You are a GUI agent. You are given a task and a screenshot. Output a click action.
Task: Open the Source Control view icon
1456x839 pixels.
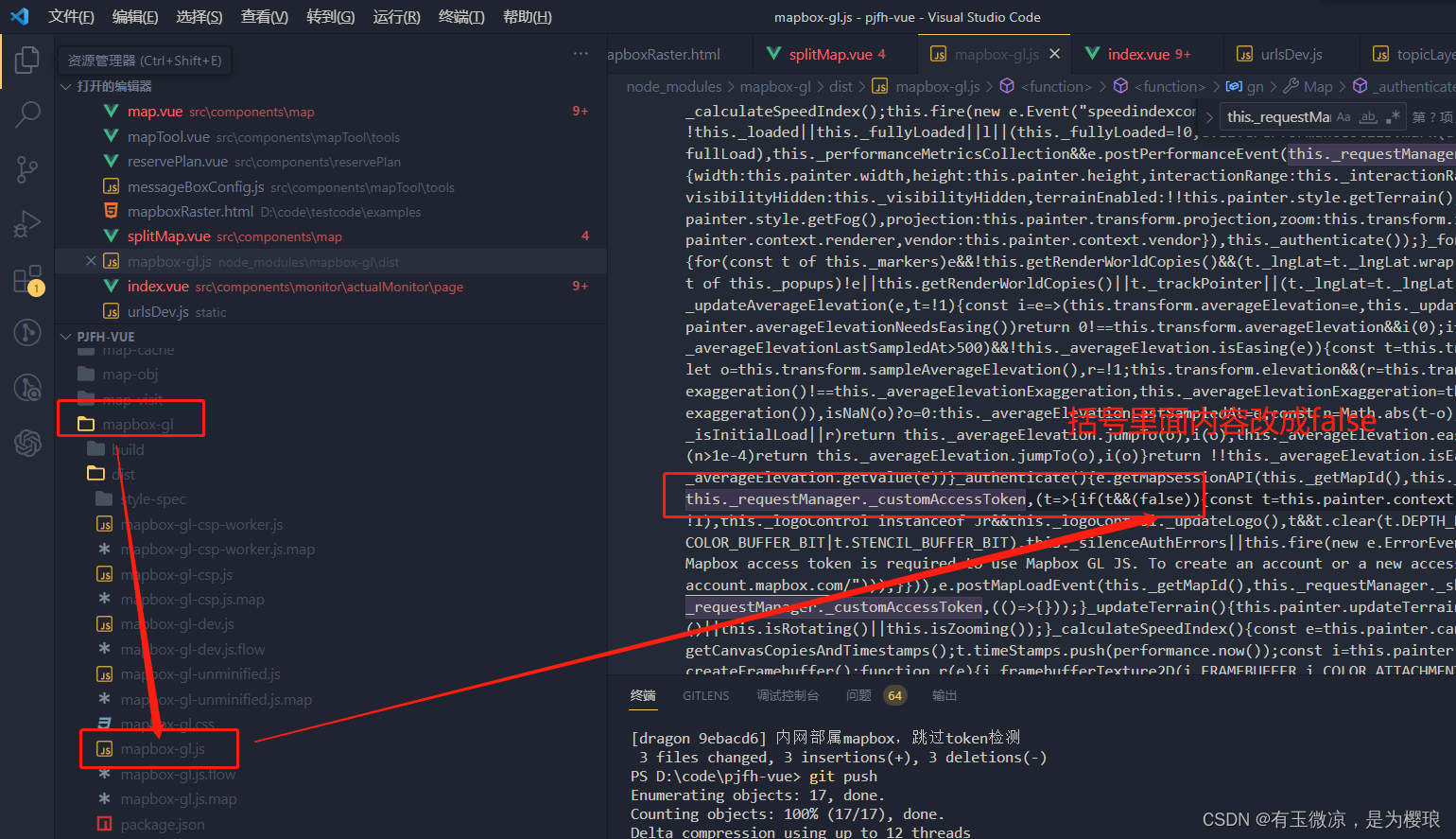tap(27, 169)
